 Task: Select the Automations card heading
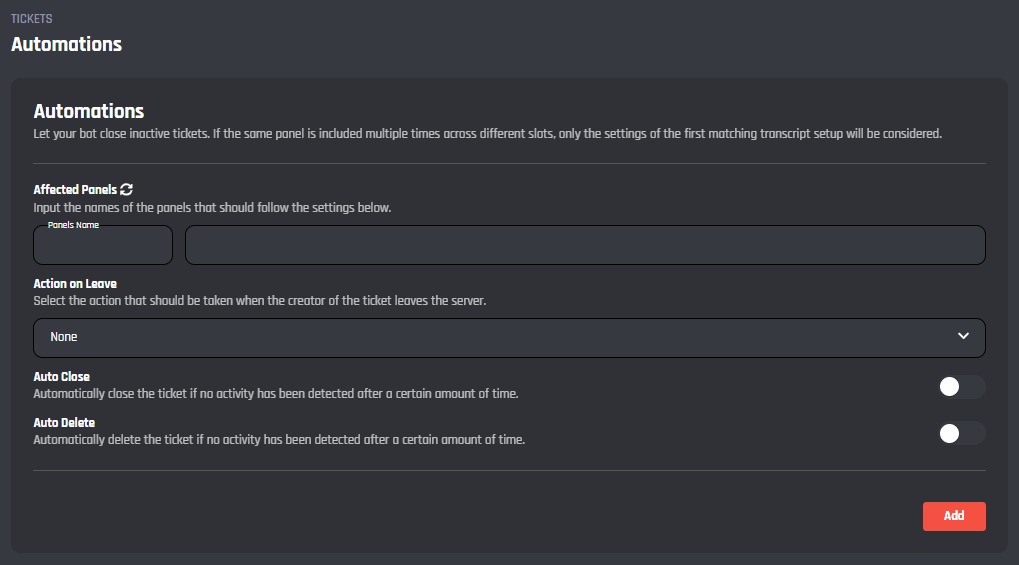89,111
